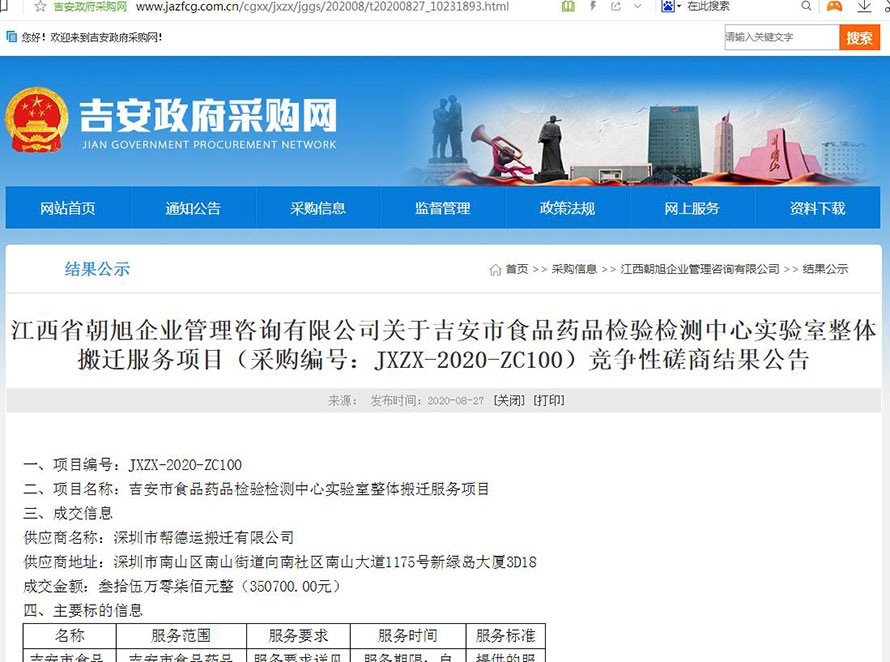The width and height of the screenshot is (890, 662).
Task: Click the welcome message icon at top left
Action: tap(12, 38)
